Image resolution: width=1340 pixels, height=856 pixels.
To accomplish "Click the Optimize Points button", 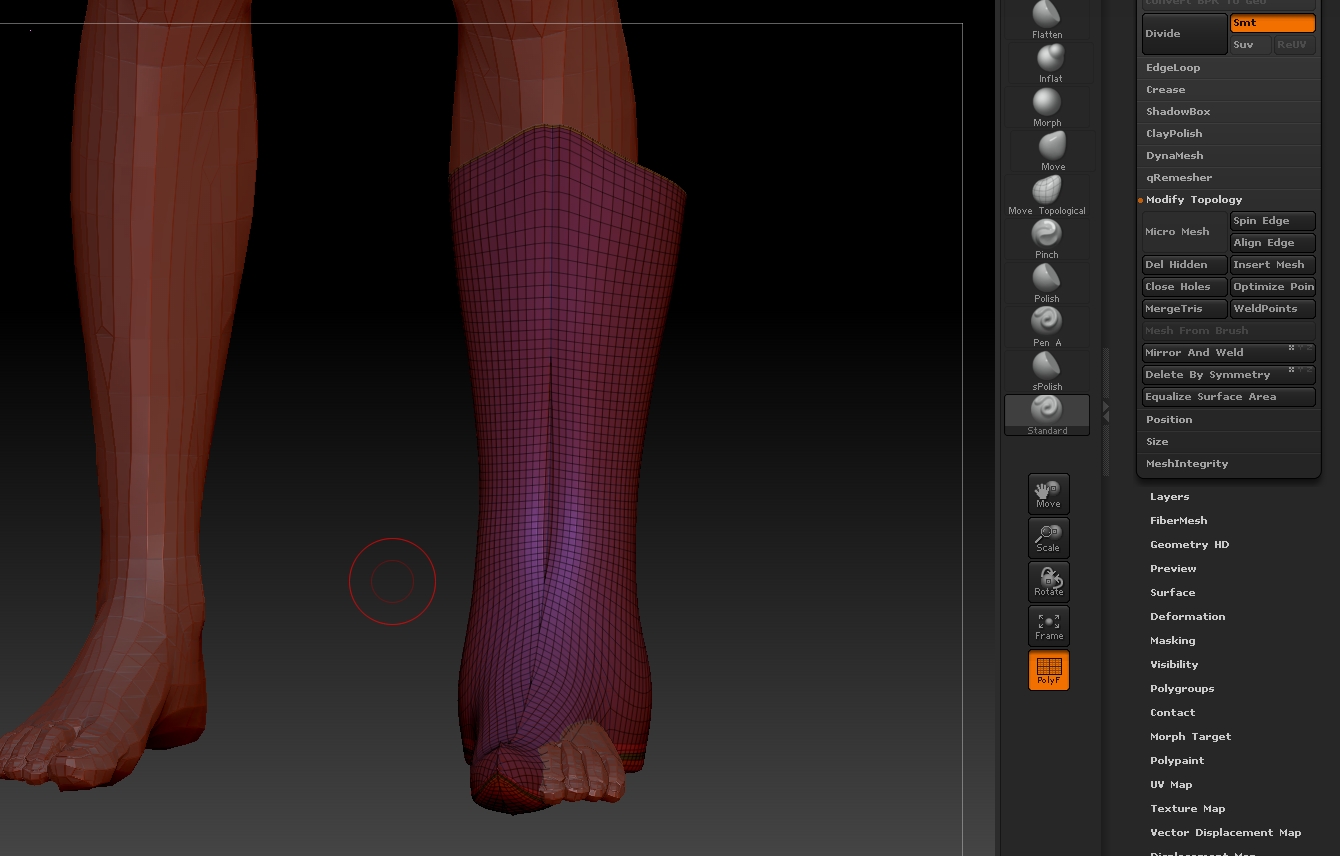I will click(1272, 287).
